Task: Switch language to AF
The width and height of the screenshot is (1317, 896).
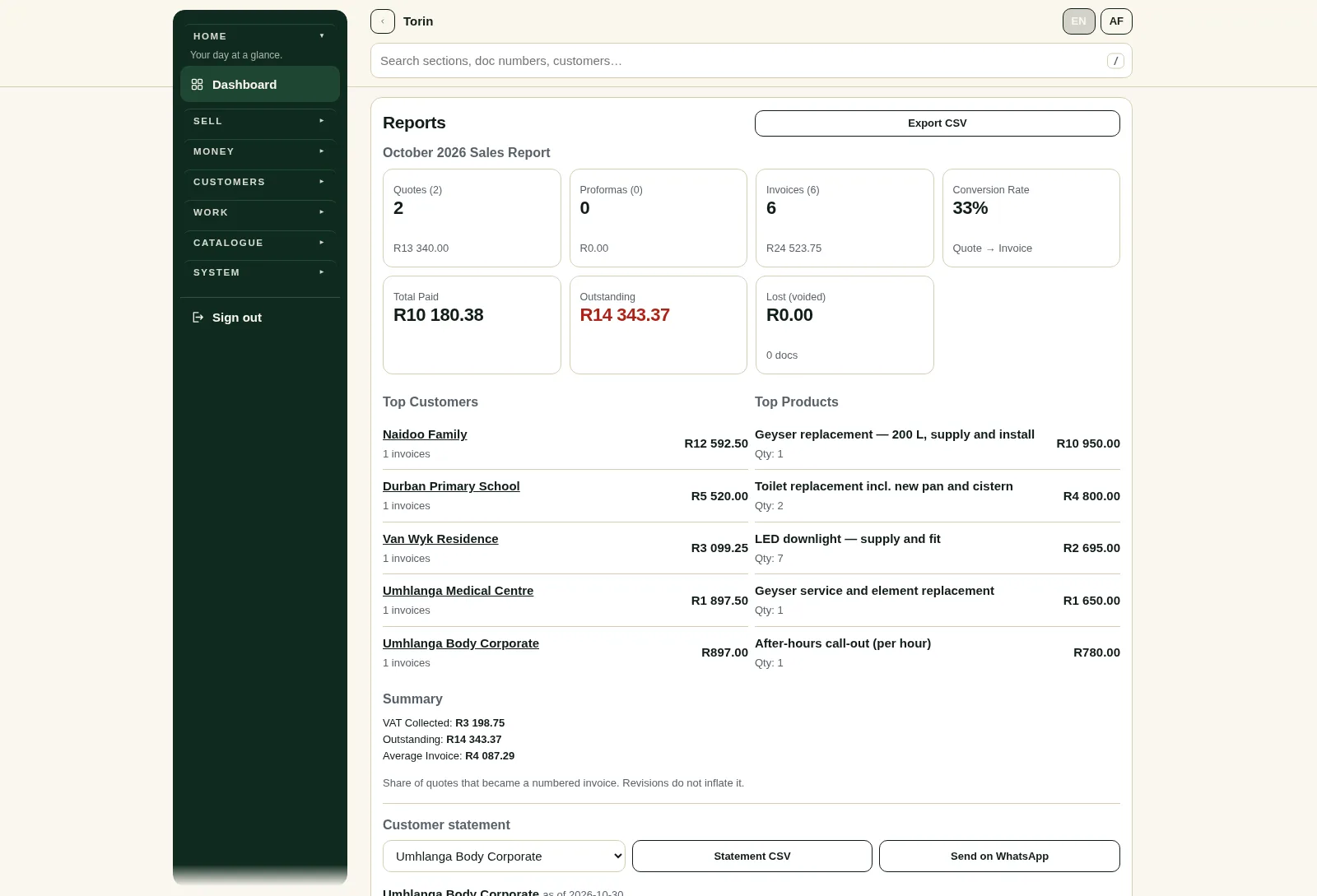Action: click(1116, 21)
